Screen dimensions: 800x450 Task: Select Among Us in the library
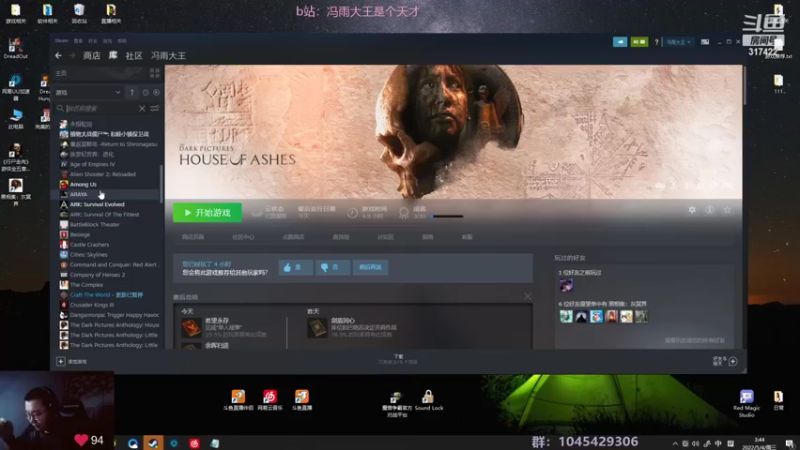[83, 184]
